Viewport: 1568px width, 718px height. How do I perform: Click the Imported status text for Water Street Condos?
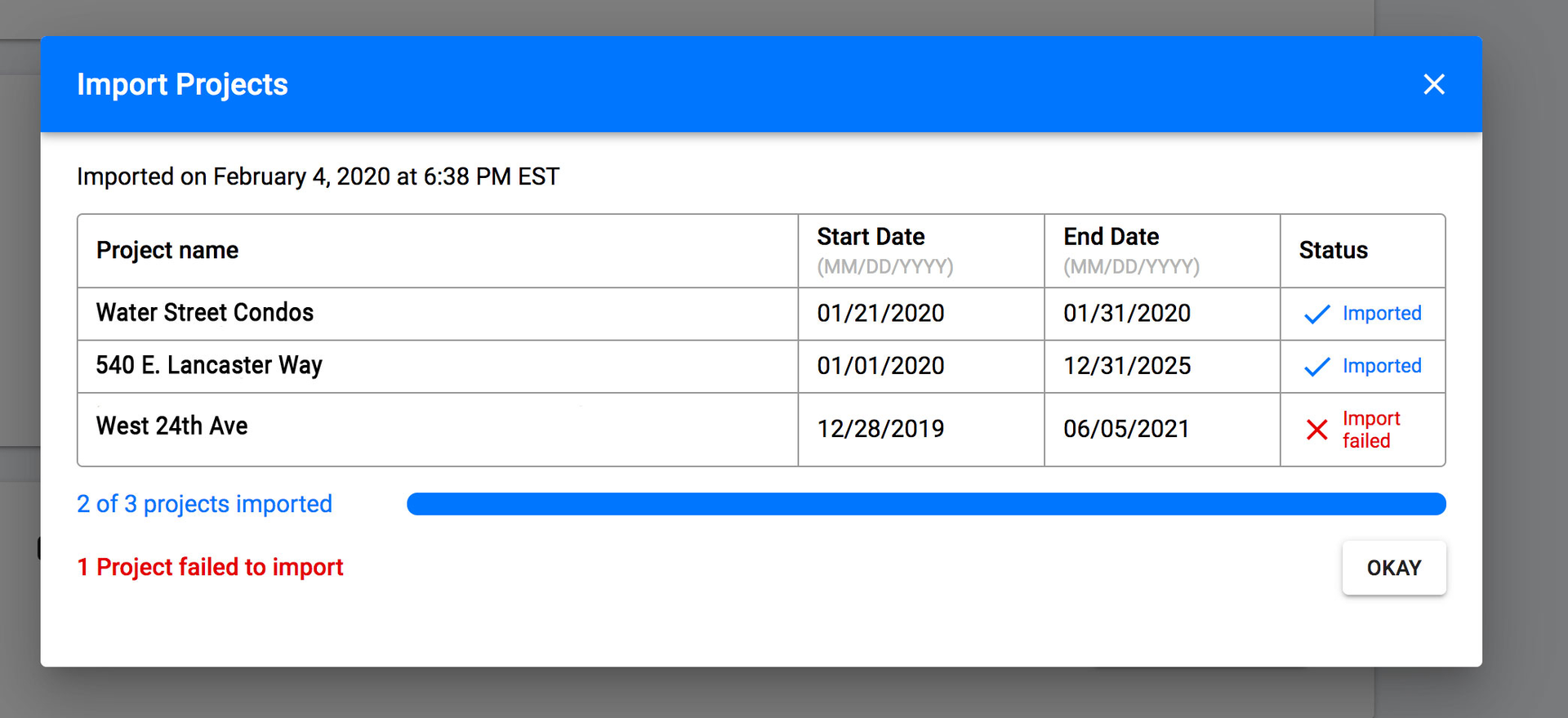(1382, 313)
